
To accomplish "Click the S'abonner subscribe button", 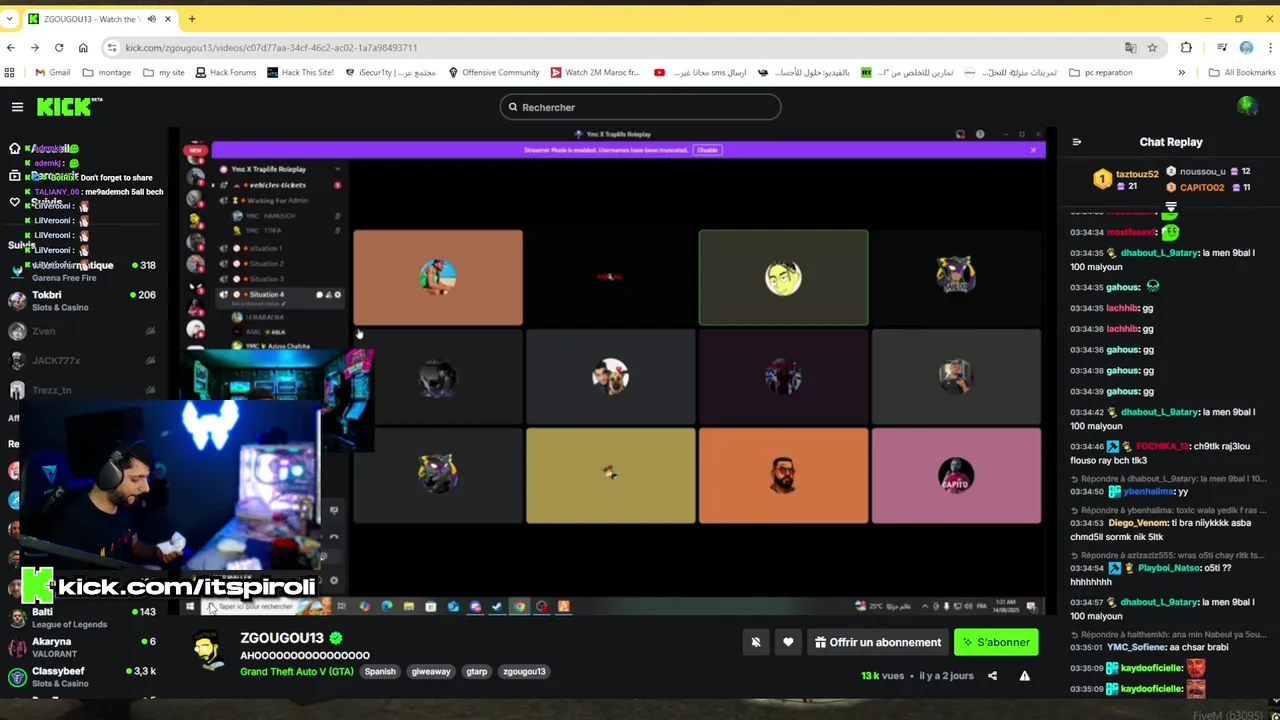I will 996,642.
